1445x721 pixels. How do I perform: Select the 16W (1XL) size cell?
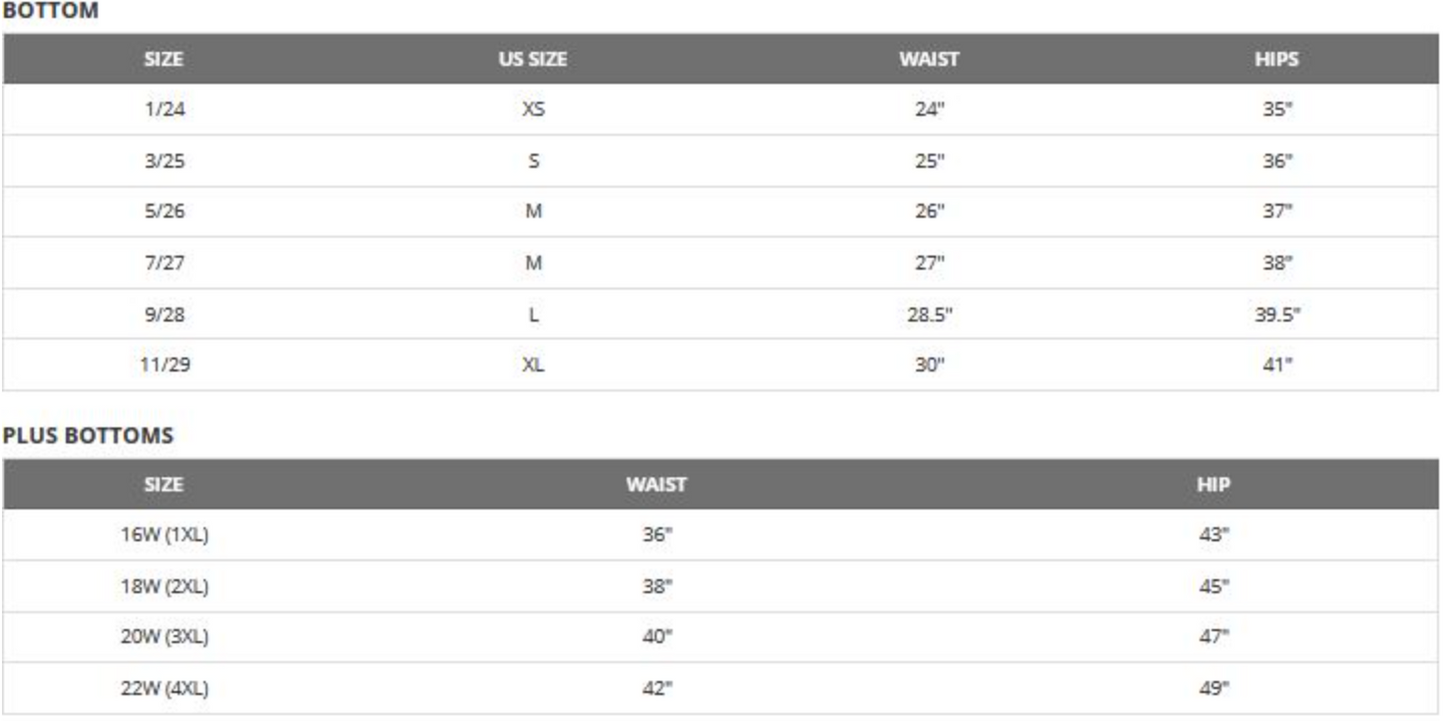click(x=164, y=535)
